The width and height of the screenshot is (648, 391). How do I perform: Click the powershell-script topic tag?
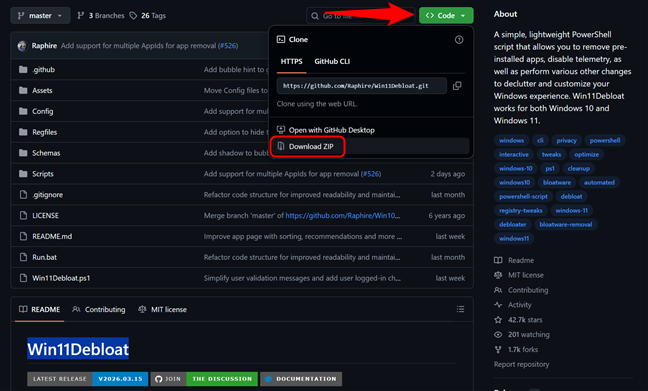[x=523, y=197]
